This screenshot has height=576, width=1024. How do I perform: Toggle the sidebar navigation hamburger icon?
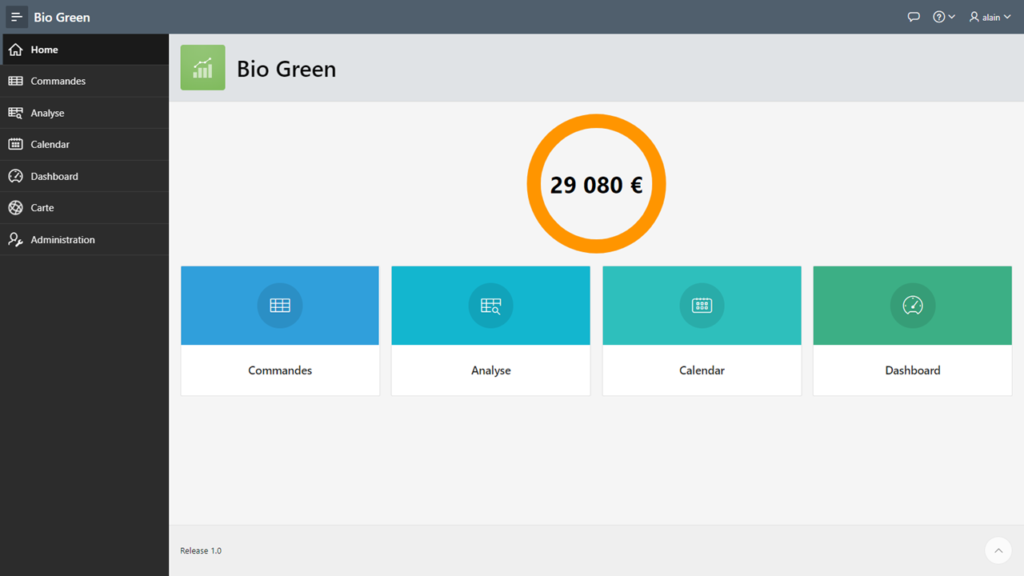pyautogui.click(x=16, y=17)
